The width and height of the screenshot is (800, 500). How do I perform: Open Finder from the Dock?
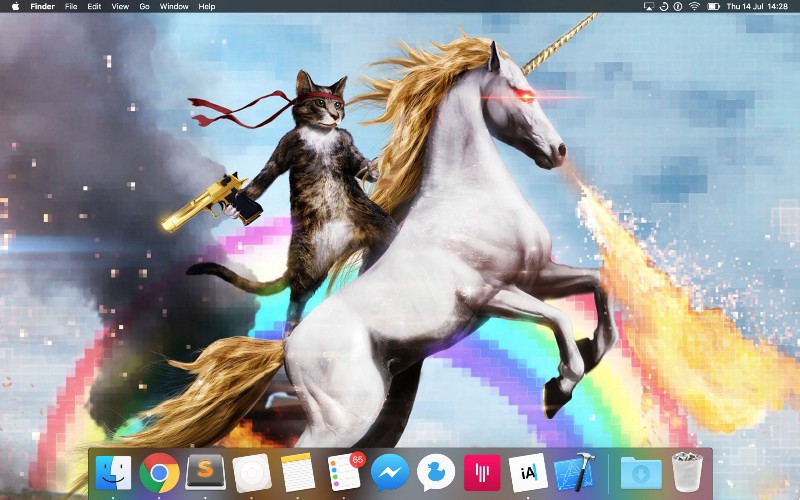(113, 473)
